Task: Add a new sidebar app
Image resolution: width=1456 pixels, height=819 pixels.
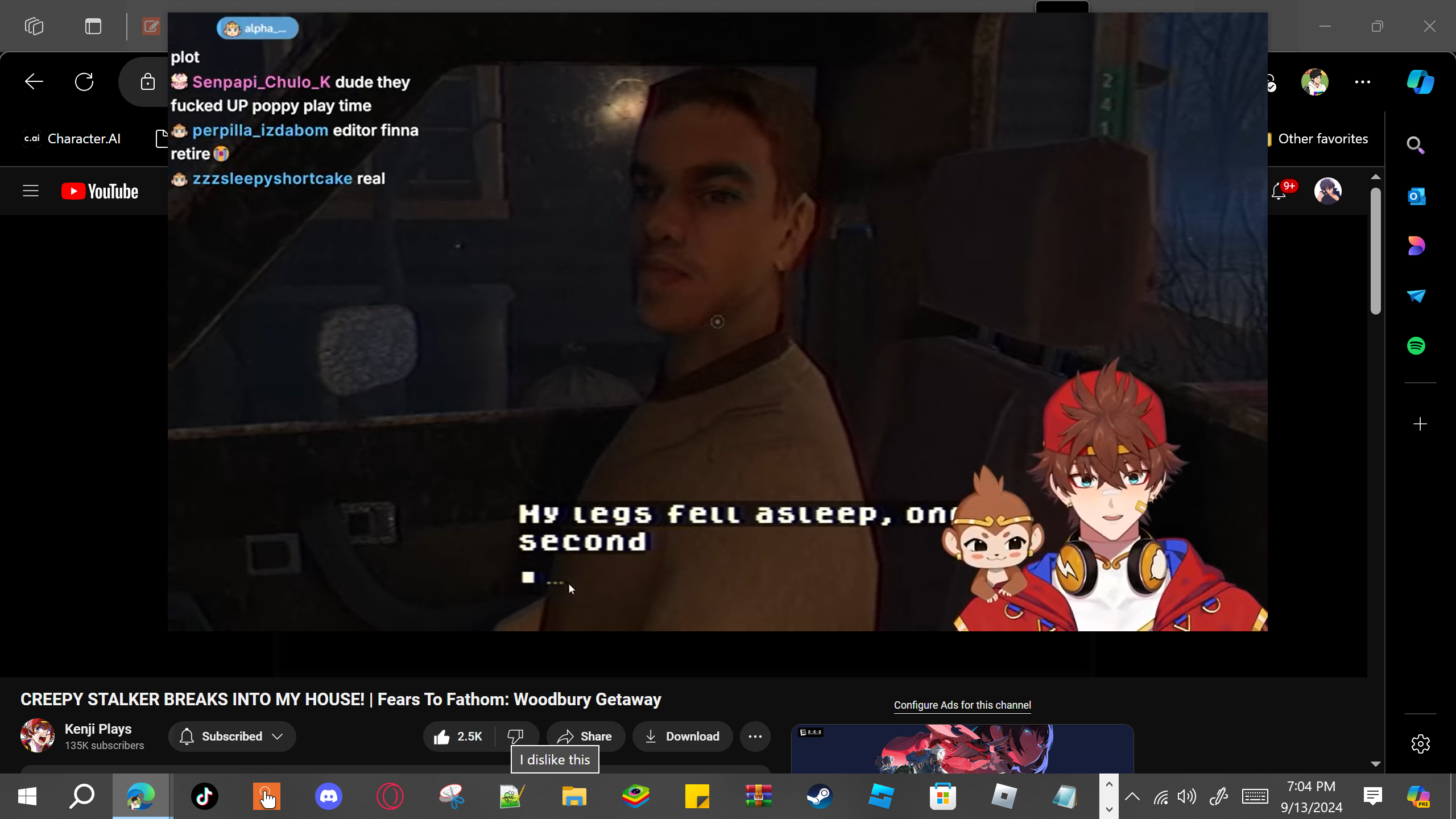Action: (1420, 424)
